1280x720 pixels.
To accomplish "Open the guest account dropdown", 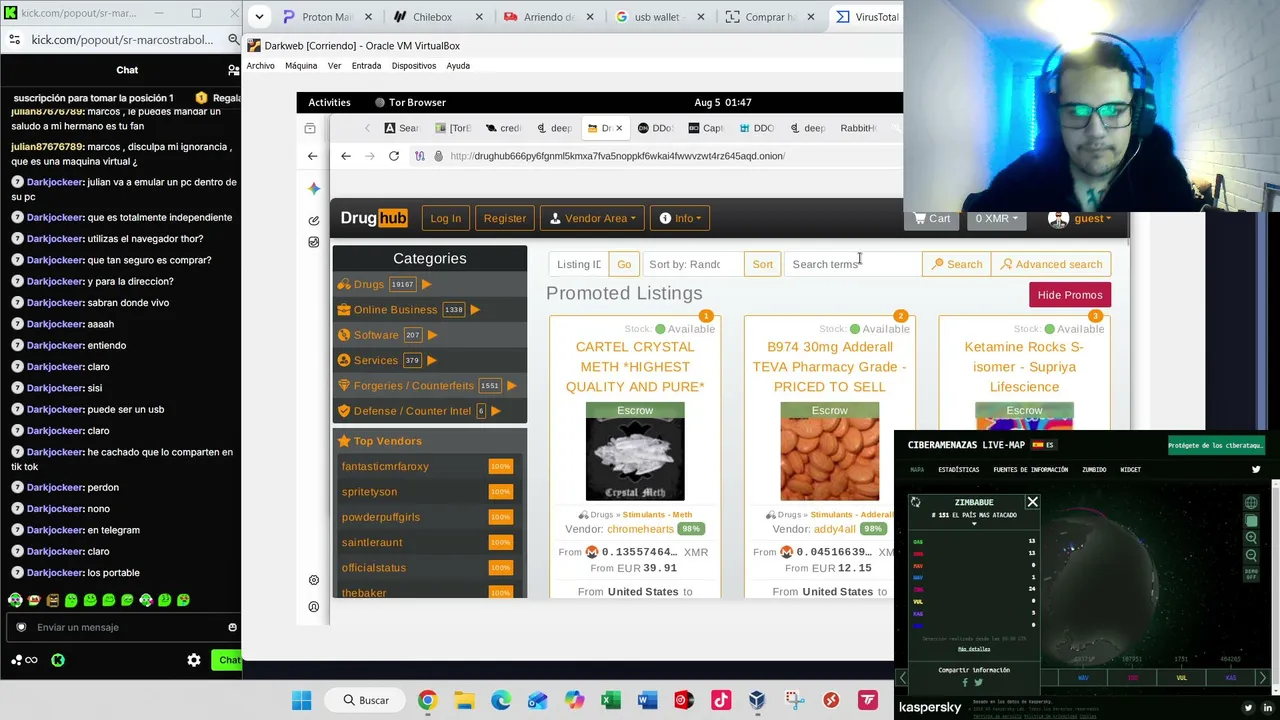I will click(1080, 218).
